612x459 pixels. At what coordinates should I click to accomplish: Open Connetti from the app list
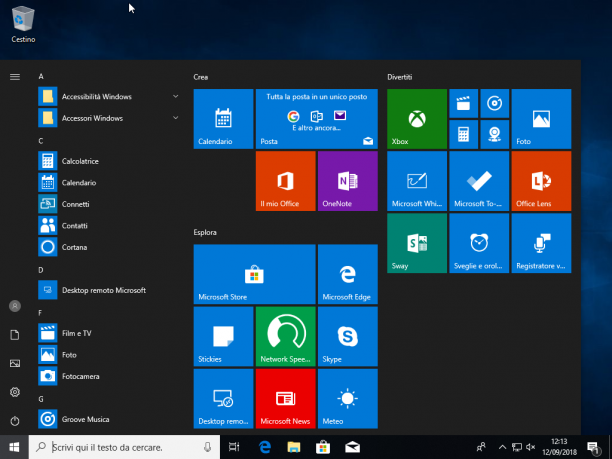tap(109, 204)
